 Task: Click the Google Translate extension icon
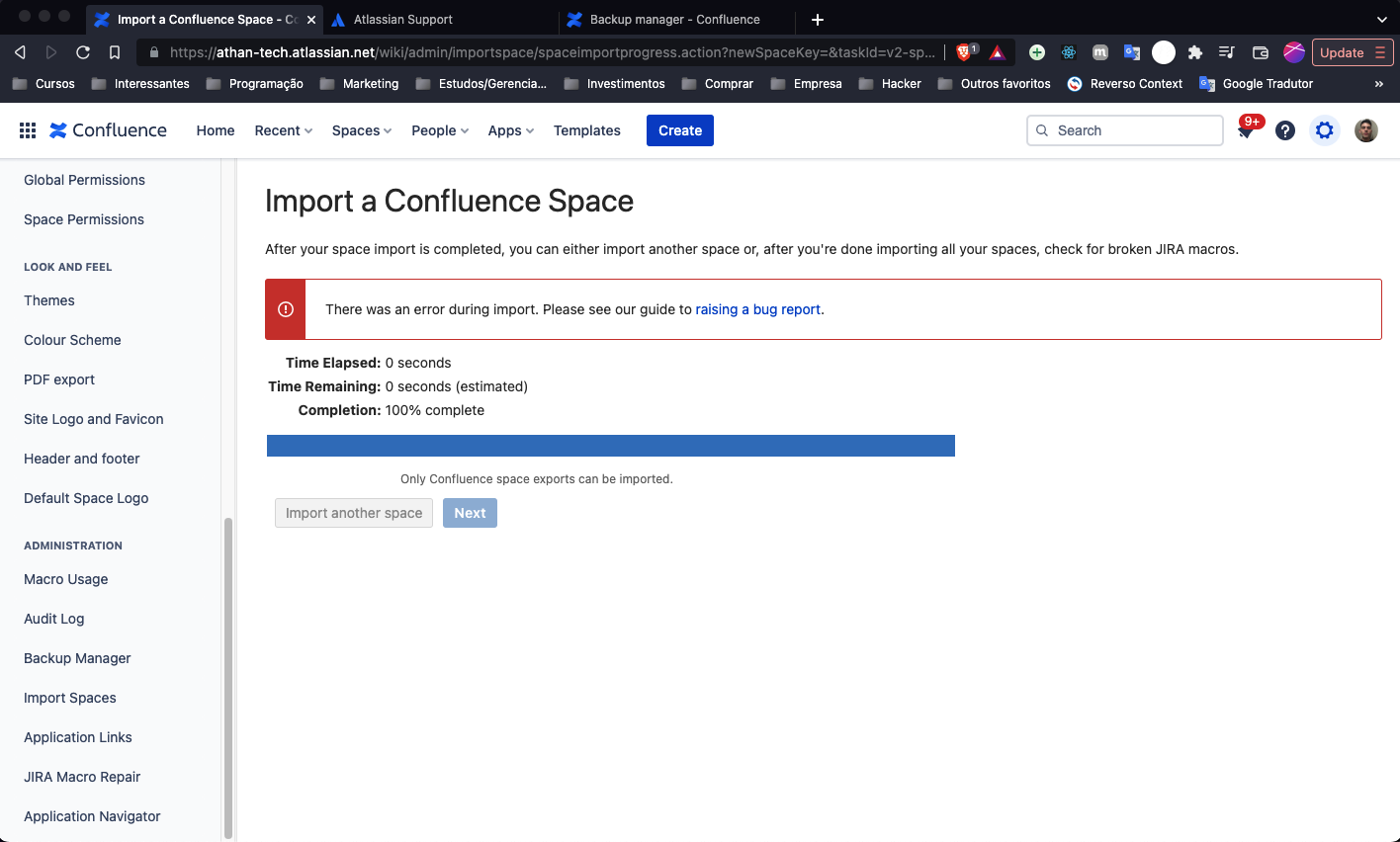coord(1132,52)
